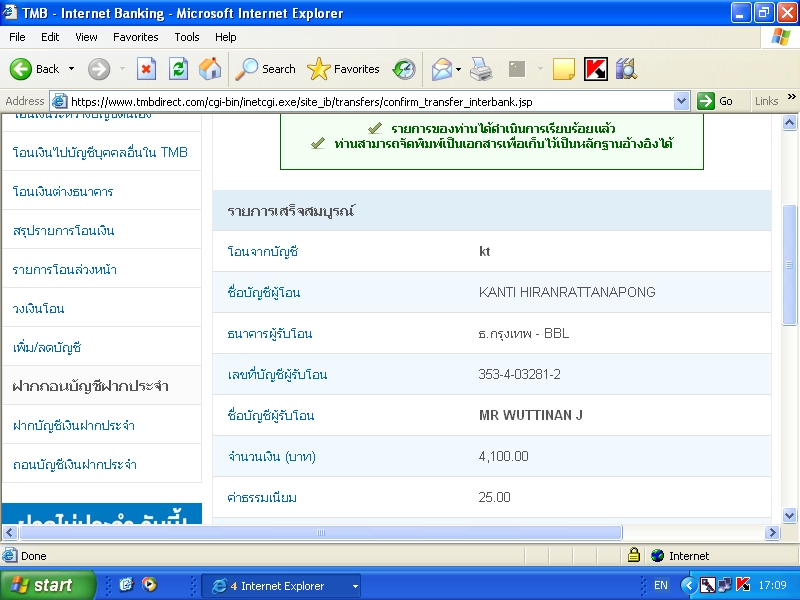This screenshot has width=800, height=600.
Task: Expand the Internet Explorer taskbar group dropdown
Action: (354, 586)
